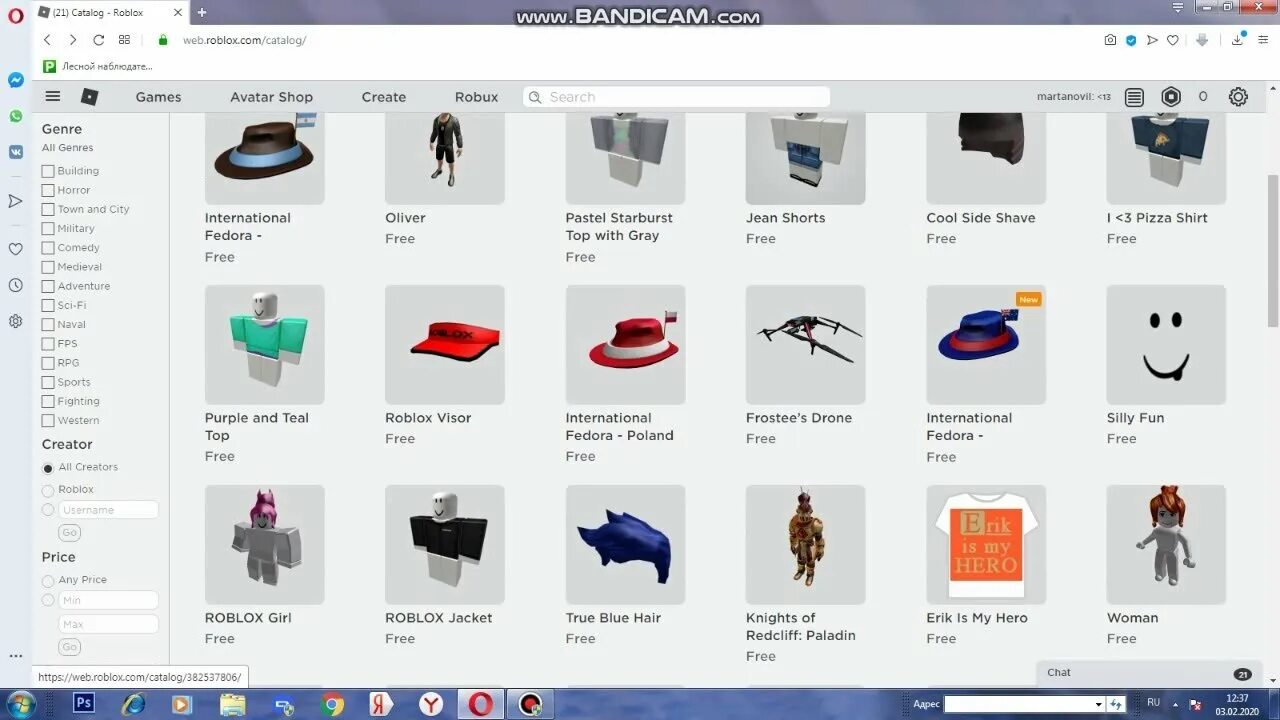Click the Roblox search field

(x=677, y=97)
